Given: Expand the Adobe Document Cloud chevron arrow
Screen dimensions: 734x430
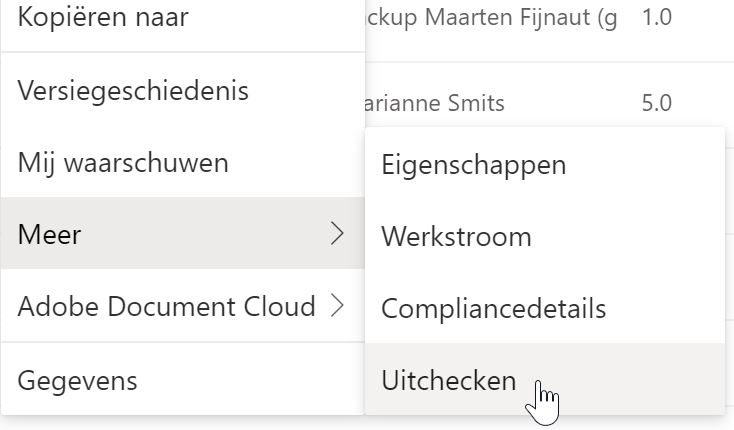Looking at the screenshot, I should (337, 306).
